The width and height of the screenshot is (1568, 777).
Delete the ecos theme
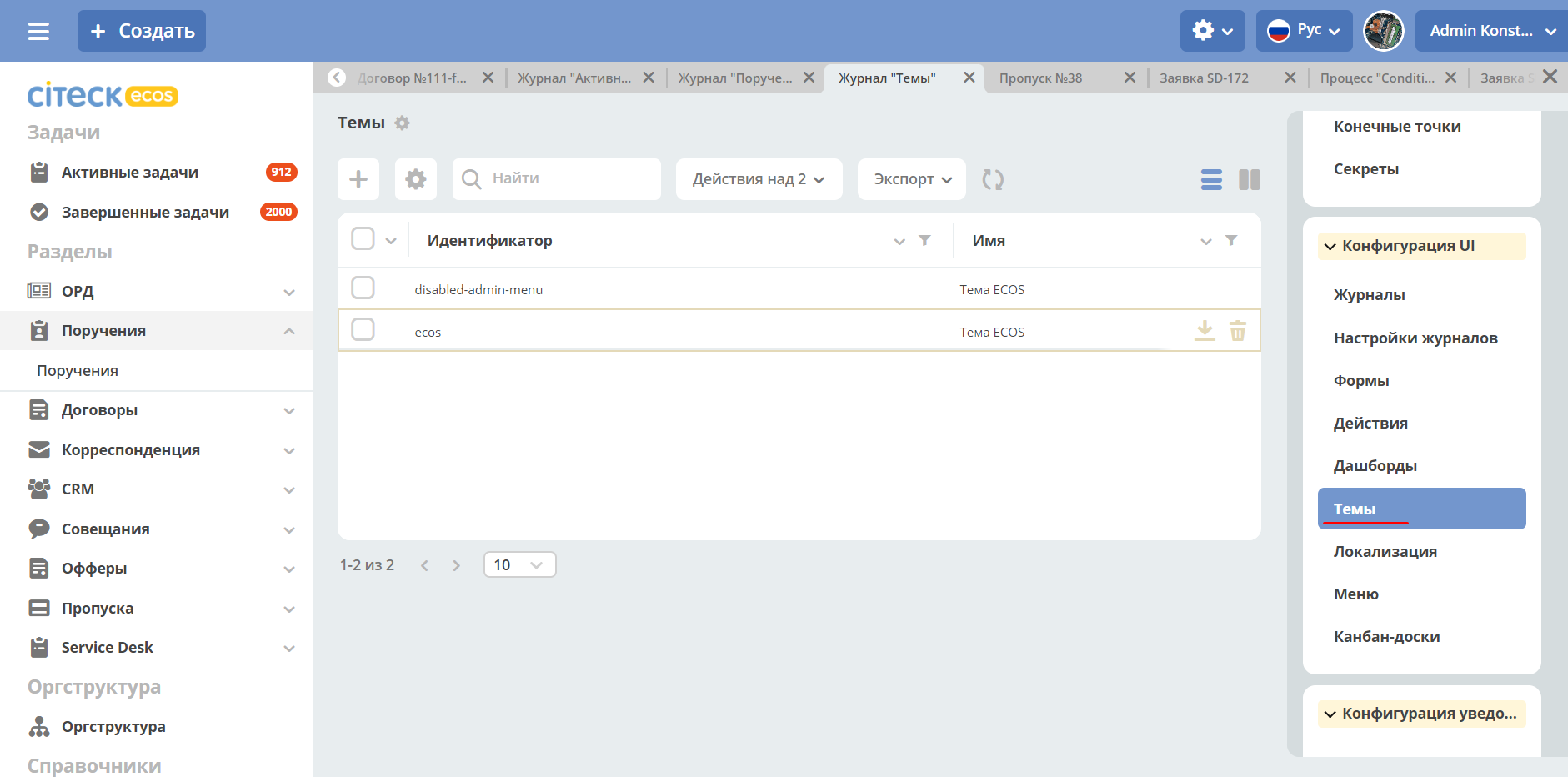[x=1238, y=331]
